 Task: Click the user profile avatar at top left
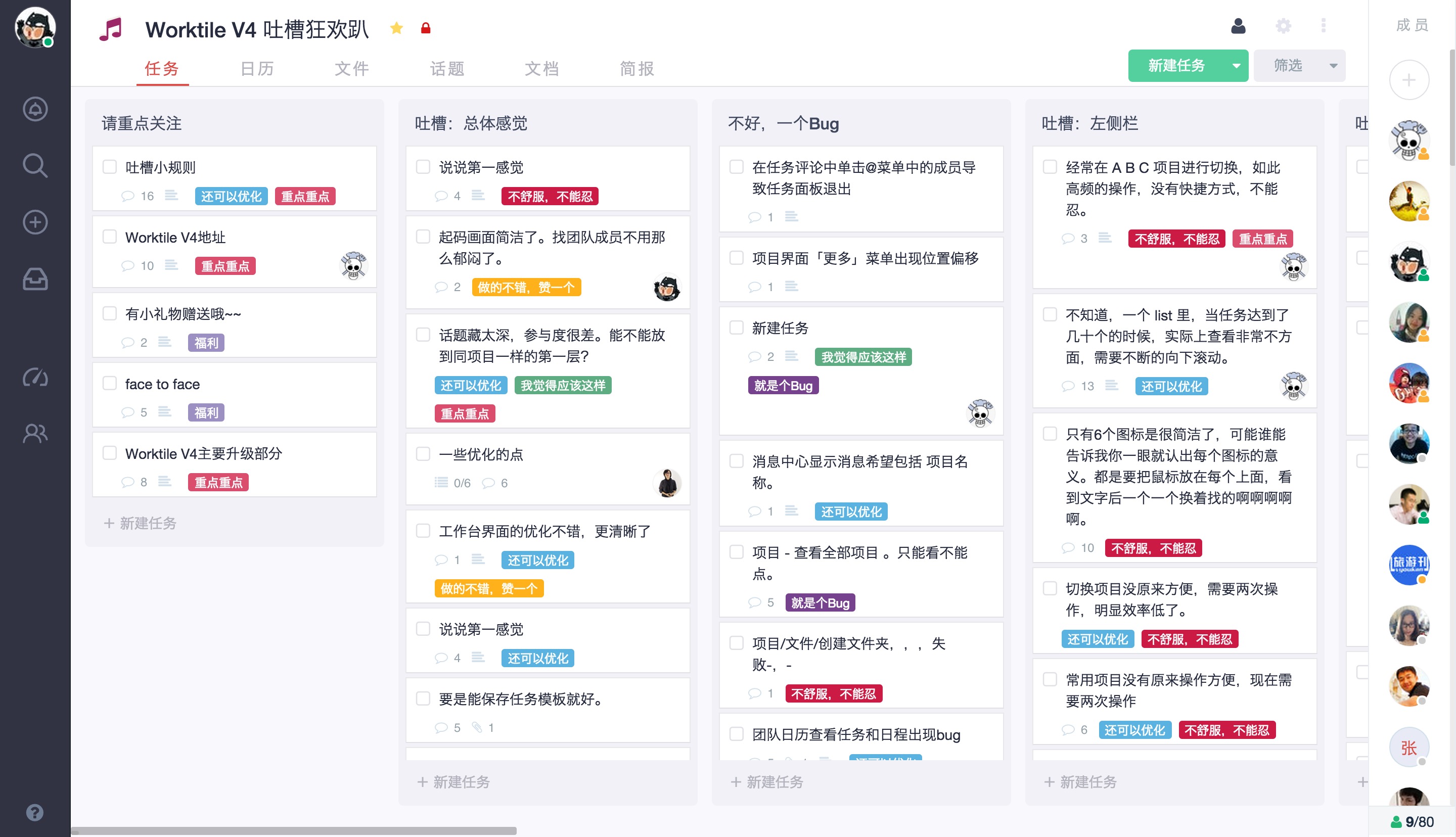tap(34, 27)
